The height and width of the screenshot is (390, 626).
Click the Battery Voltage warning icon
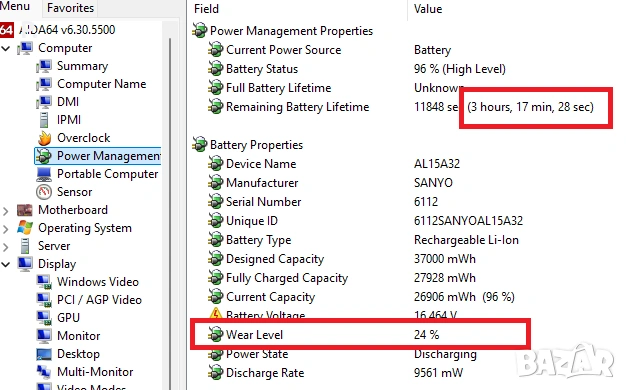pyautogui.click(x=216, y=313)
